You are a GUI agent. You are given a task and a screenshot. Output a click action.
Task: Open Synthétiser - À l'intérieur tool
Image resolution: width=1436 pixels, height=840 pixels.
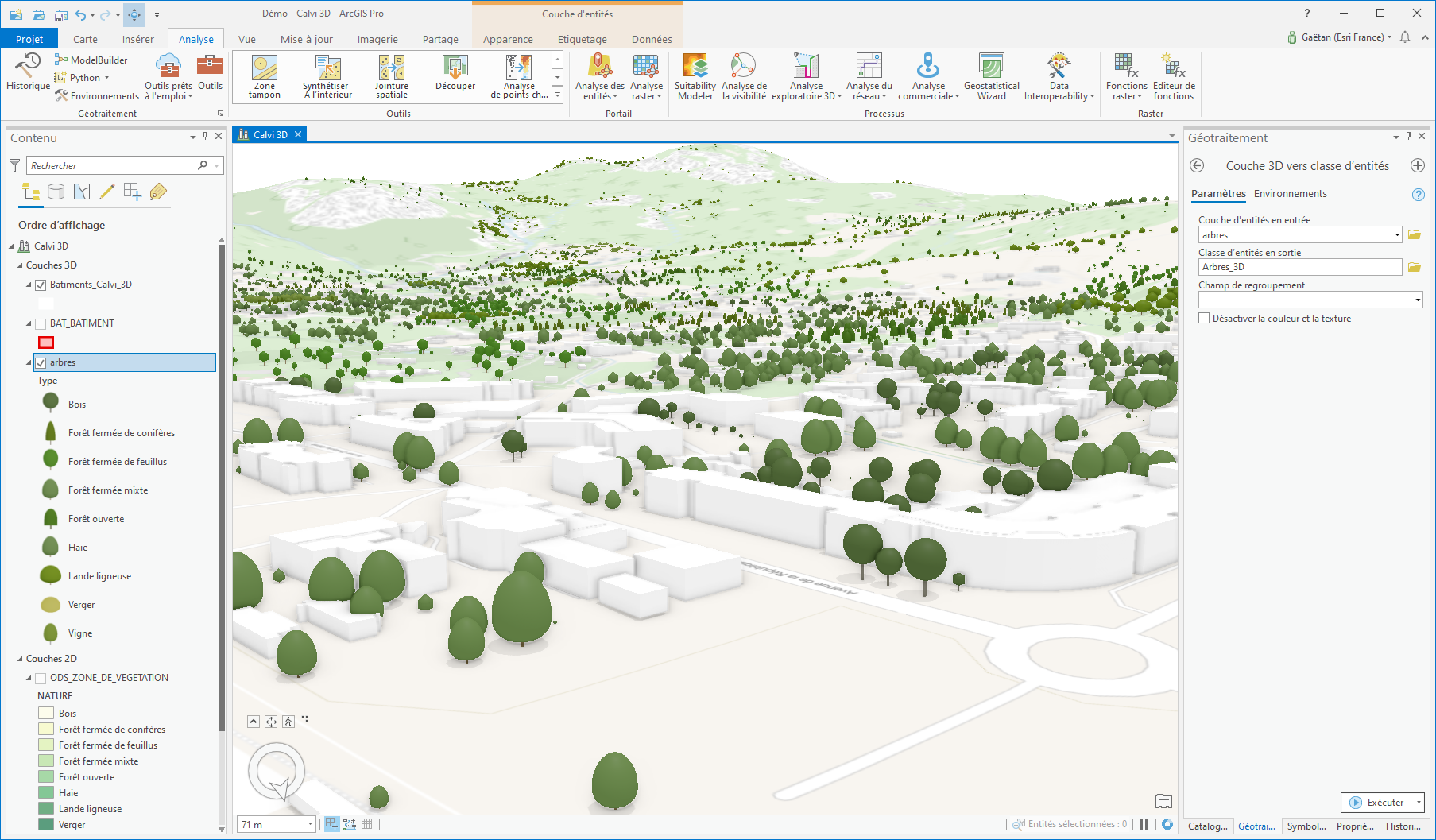[328, 76]
